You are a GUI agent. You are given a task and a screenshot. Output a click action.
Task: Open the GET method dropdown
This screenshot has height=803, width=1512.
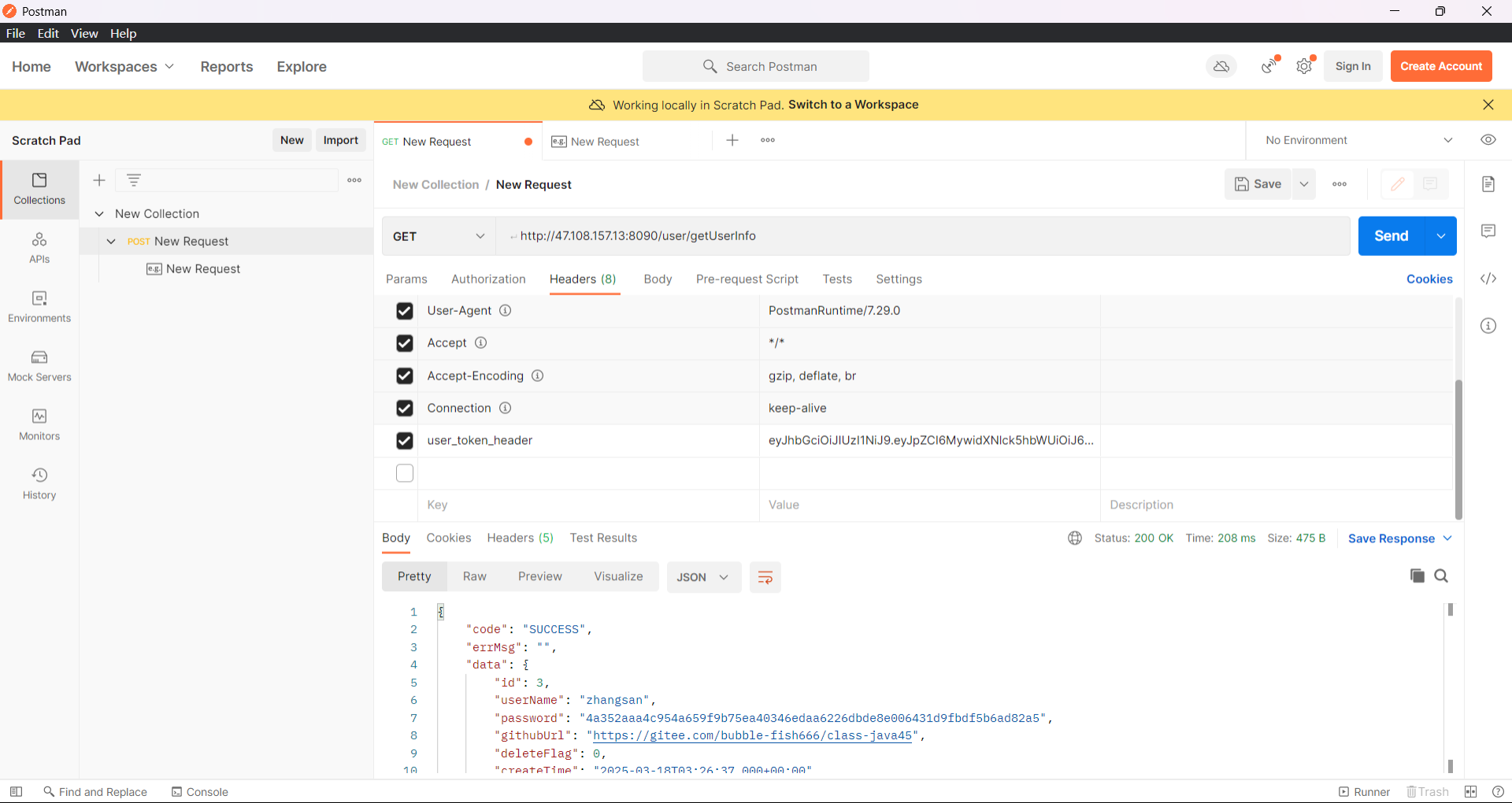click(x=439, y=236)
